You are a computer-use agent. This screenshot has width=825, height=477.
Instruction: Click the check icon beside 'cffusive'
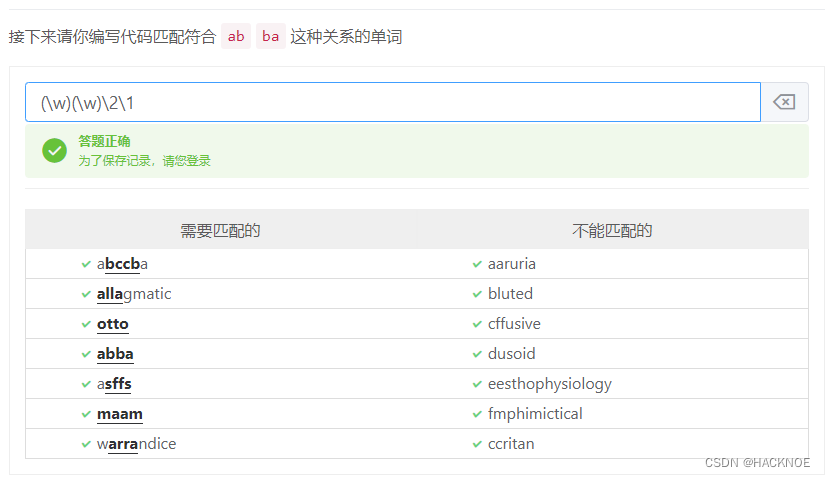coord(477,324)
